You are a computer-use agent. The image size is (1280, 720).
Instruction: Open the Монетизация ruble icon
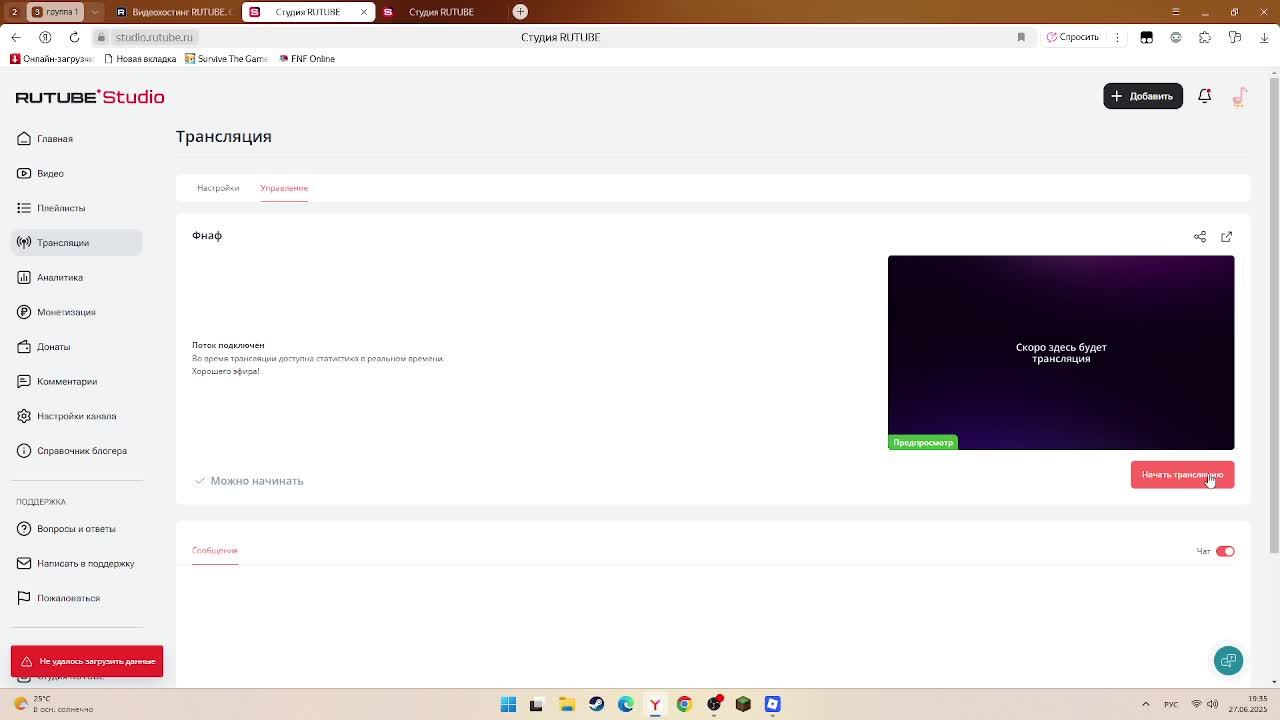click(24, 312)
